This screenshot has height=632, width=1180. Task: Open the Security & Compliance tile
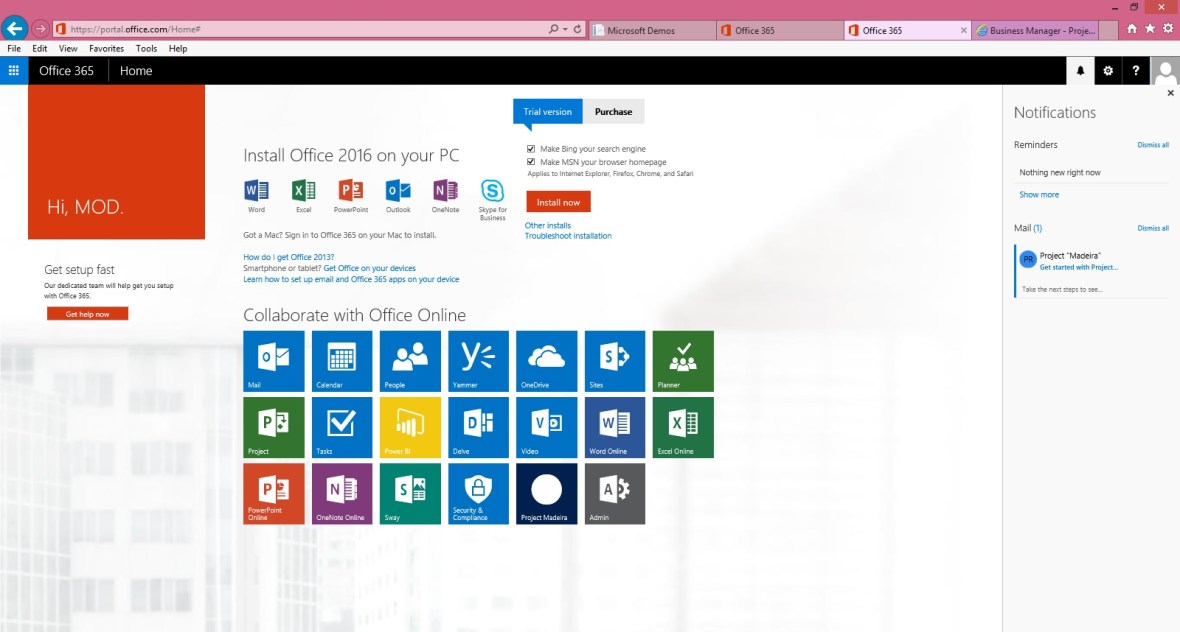tap(478, 493)
